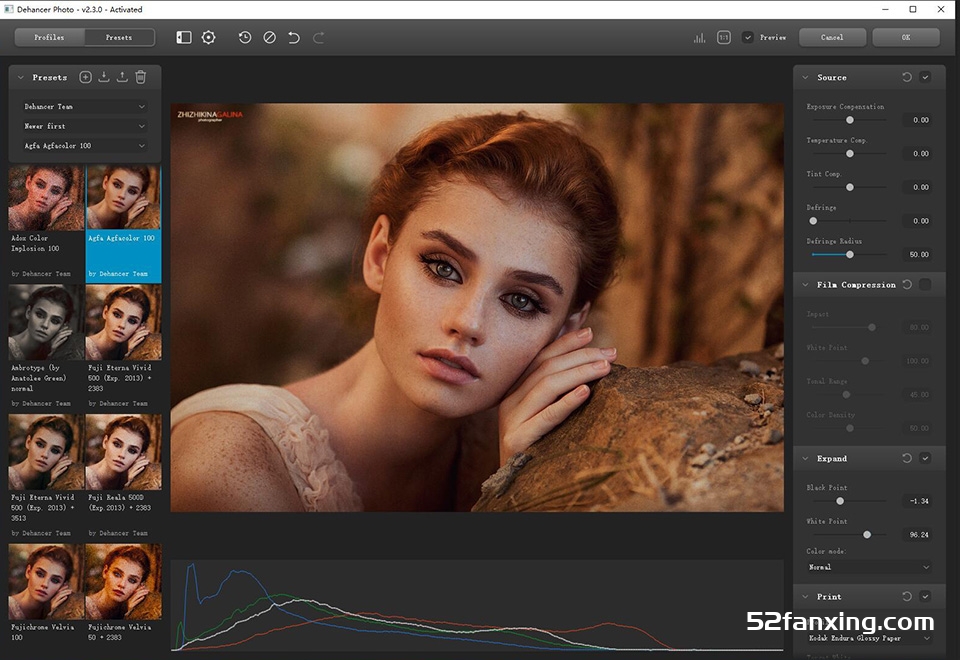
Task: Reset the Film Compression section
Action: [907, 284]
